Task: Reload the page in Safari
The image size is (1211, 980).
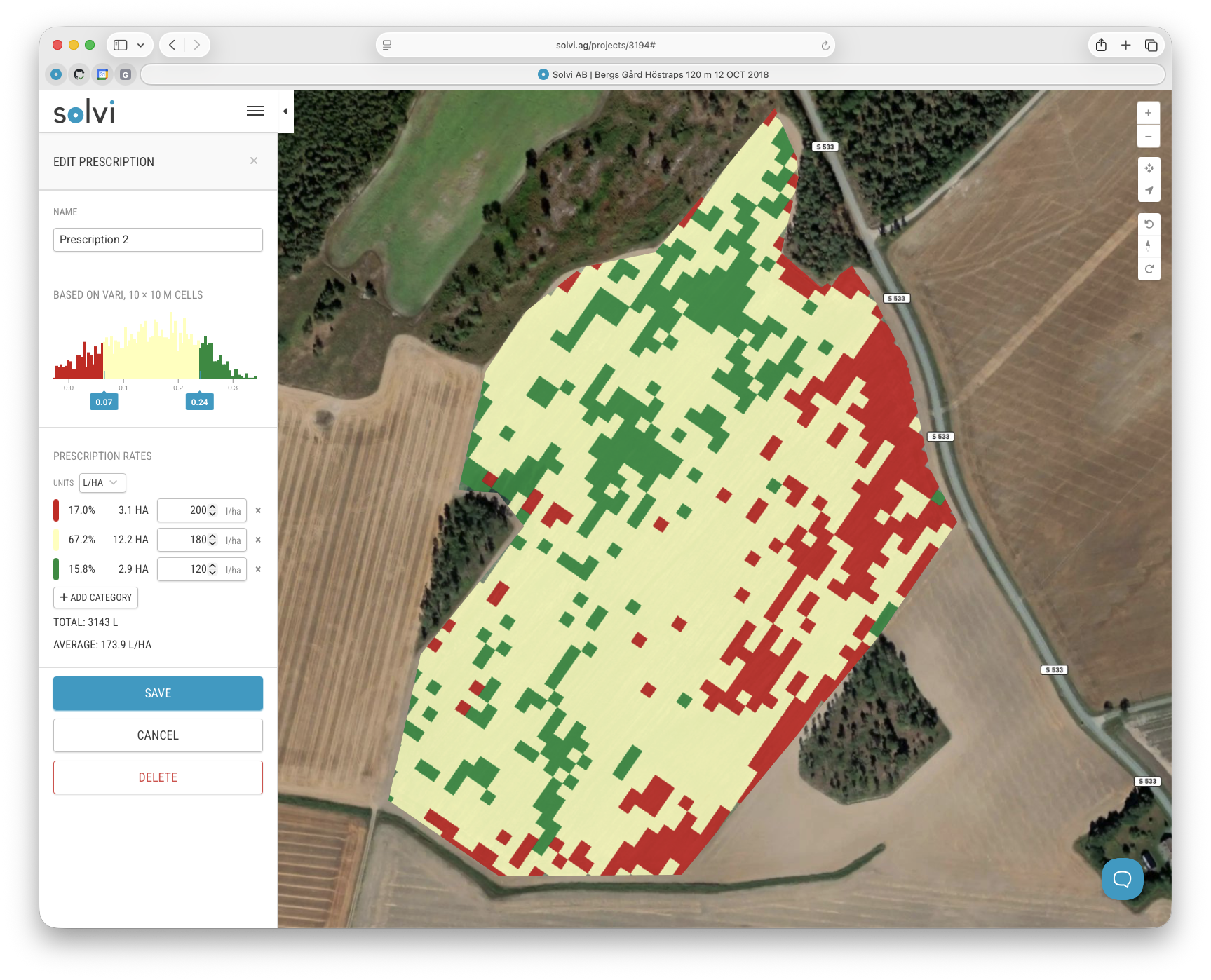Action: [x=825, y=46]
